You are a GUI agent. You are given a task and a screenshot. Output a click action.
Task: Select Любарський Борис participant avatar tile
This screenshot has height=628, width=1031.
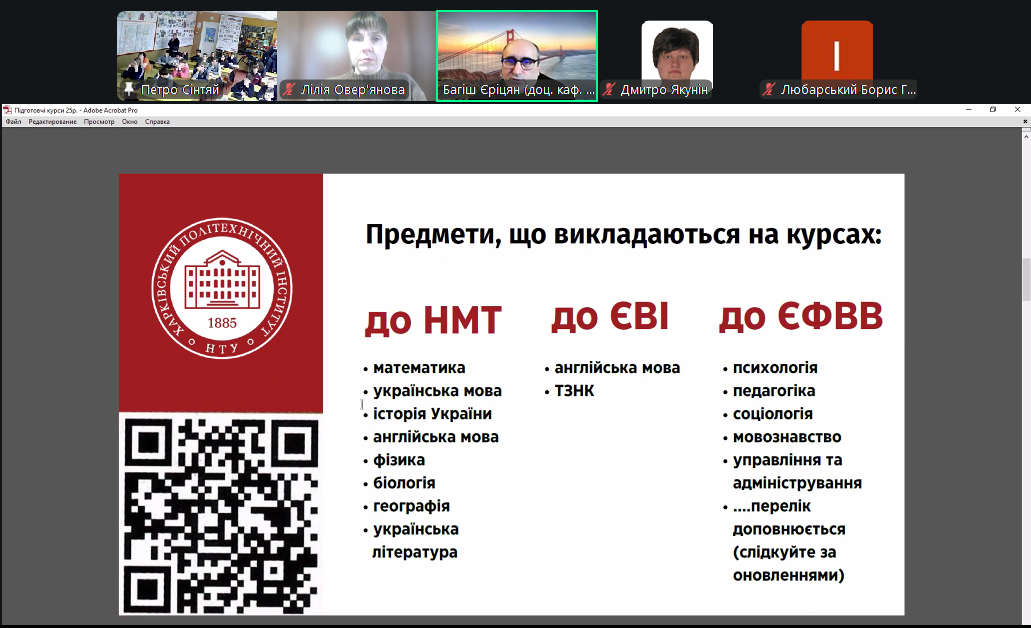pos(837,56)
